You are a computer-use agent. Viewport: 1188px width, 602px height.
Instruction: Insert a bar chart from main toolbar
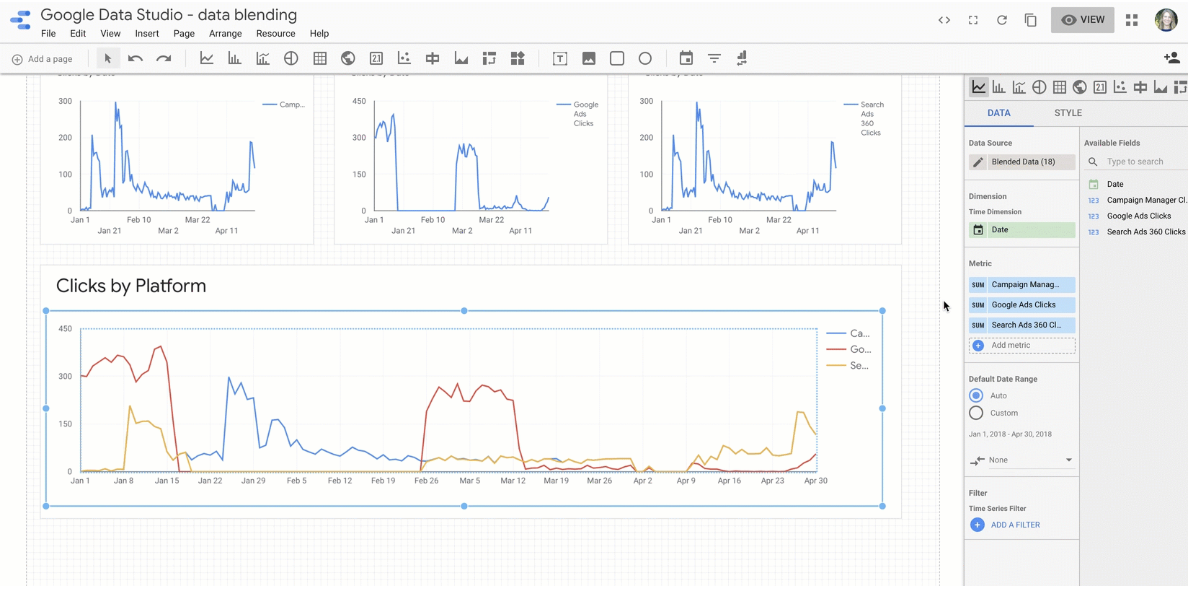(235, 58)
